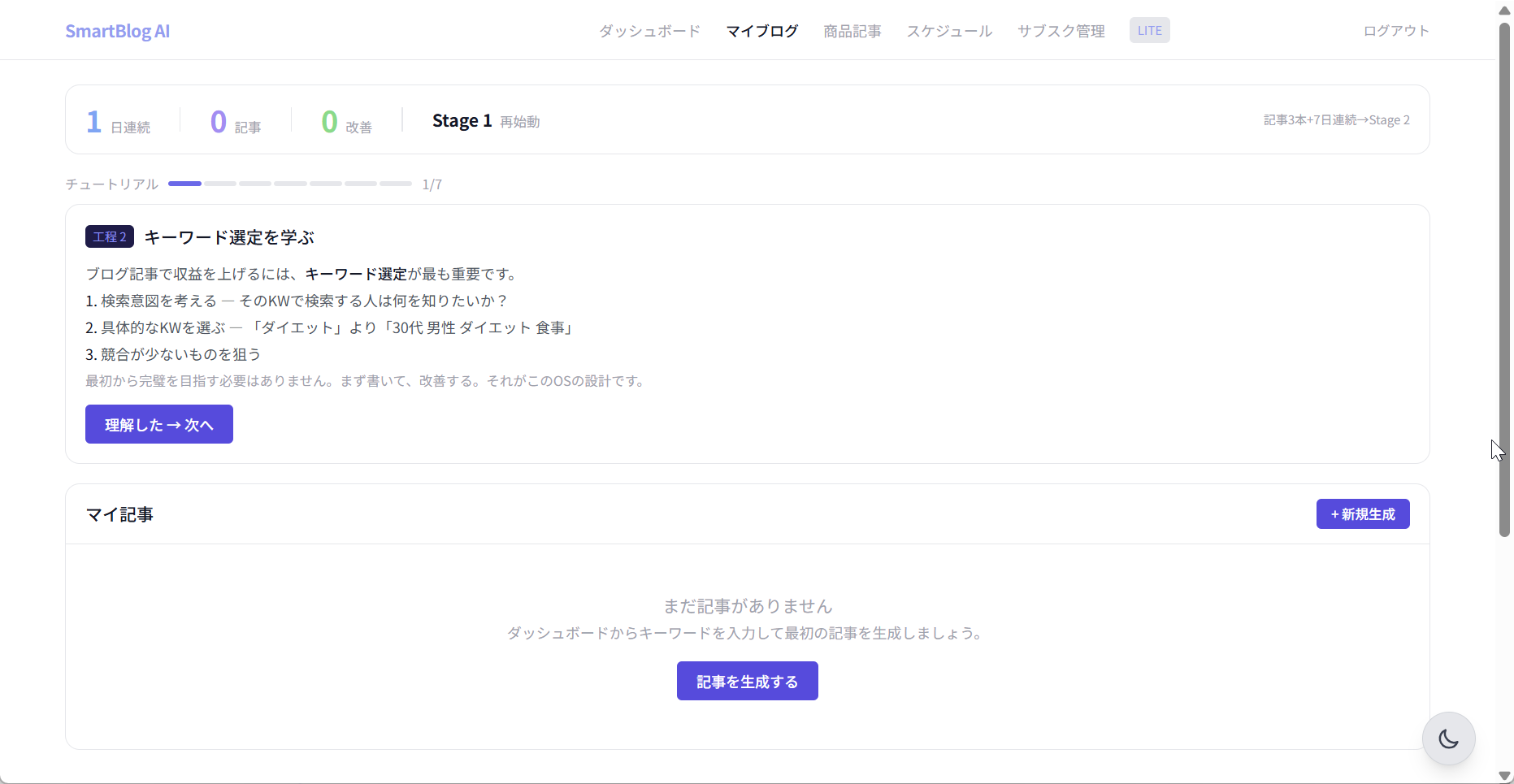Click the ログアウト link
The image size is (1514, 784).
(1395, 31)
